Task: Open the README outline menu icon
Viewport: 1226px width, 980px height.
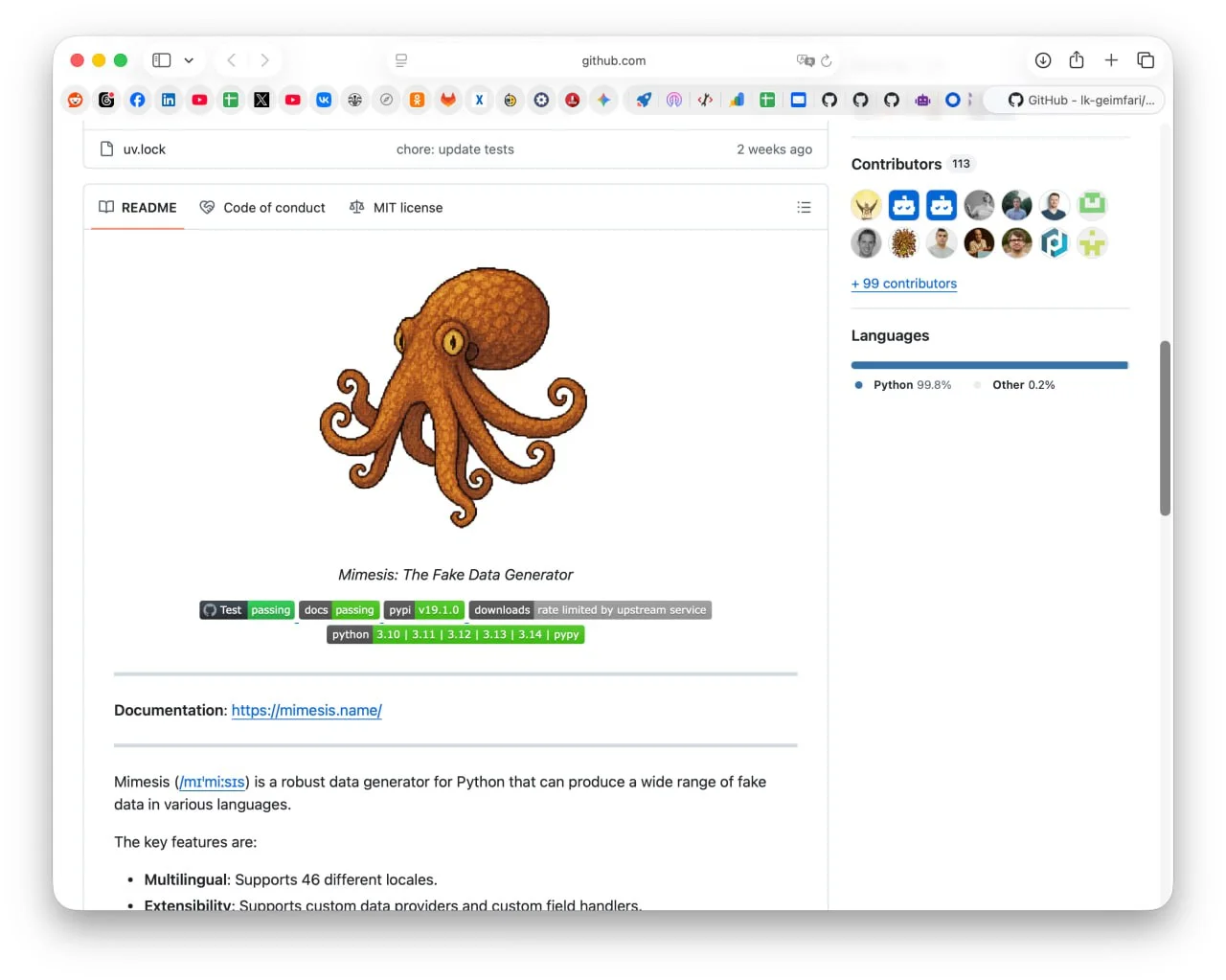Action: (x=804, y=207)
